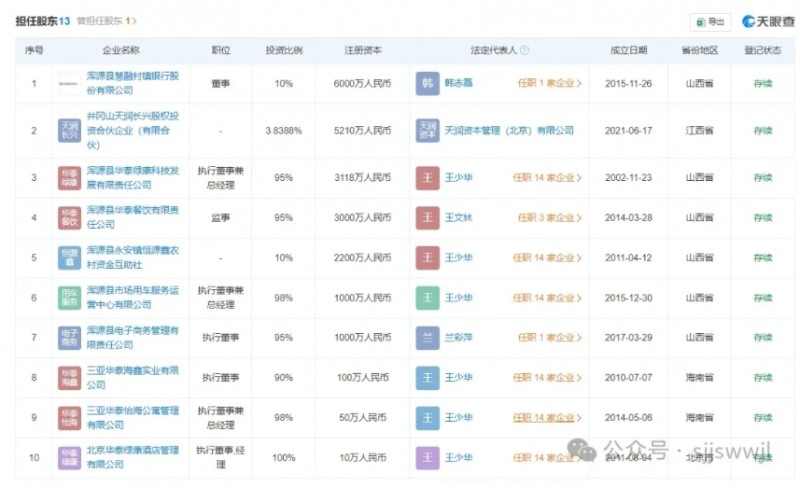The image size is (800, 487).
Task: Click the 兰 avatar for 兰彩萍
Action: 428,338
